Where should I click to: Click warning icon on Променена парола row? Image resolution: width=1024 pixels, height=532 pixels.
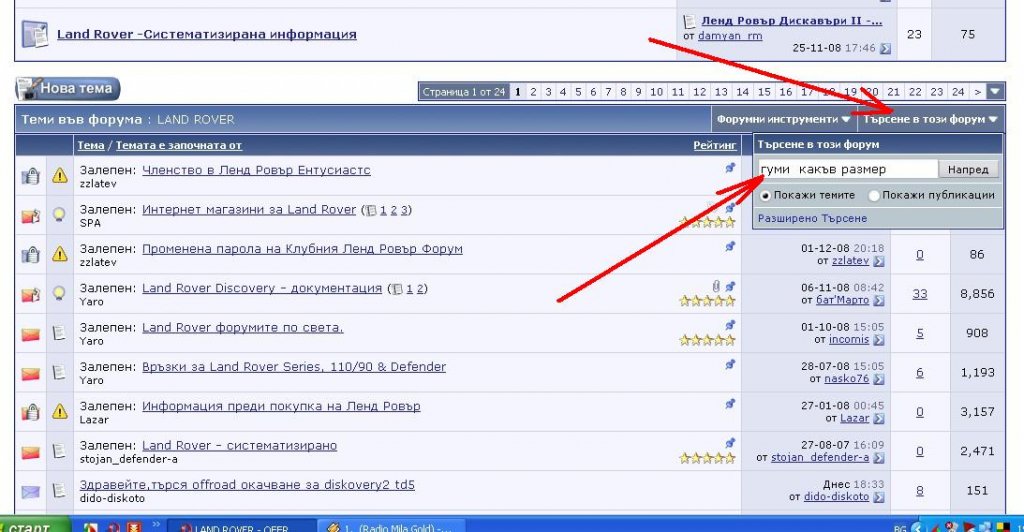click(59, 254)
